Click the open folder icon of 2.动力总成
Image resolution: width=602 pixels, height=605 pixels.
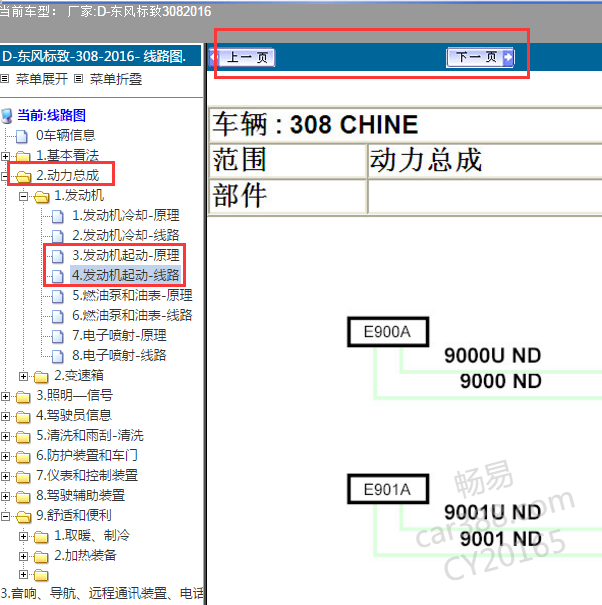pyautogui.click(x=23, y=177)
